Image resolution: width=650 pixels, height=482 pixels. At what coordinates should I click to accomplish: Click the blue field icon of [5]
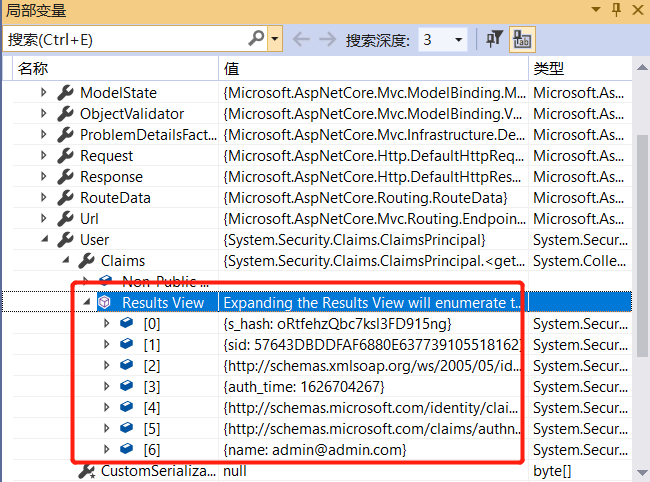click(x=126, y=427)
